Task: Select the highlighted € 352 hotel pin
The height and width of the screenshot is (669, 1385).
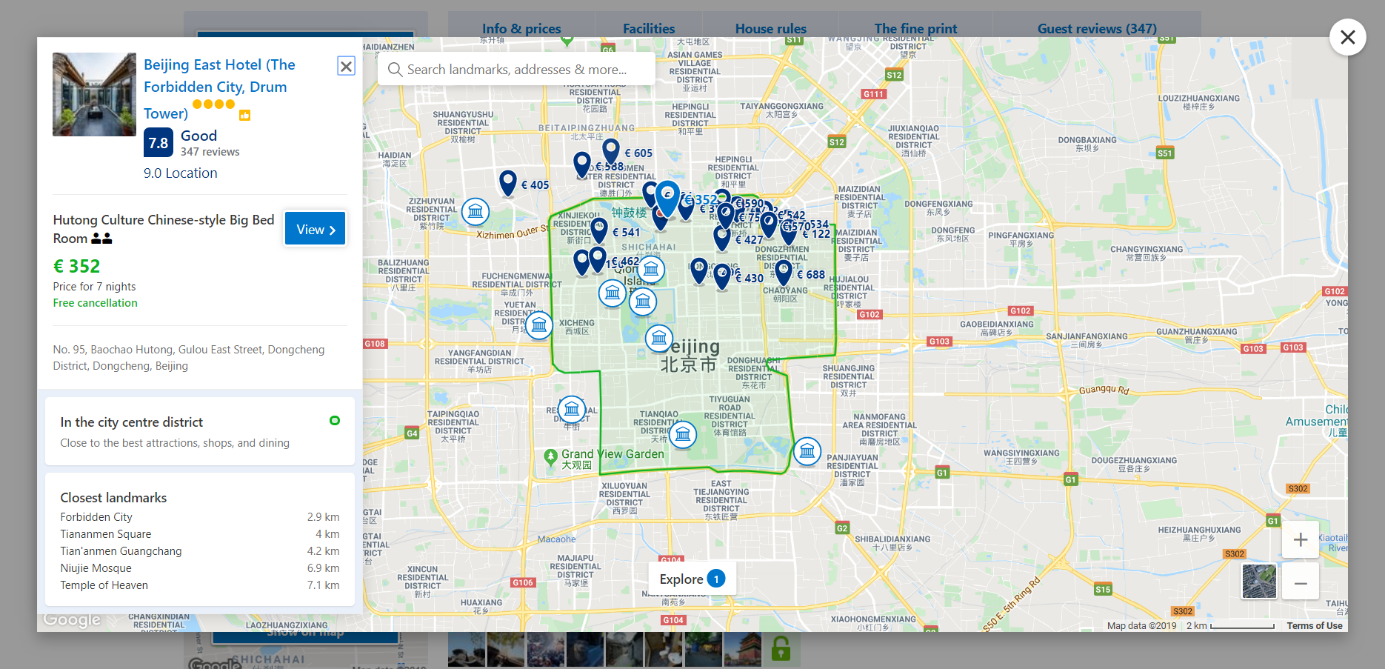Action: click(668, 198)
